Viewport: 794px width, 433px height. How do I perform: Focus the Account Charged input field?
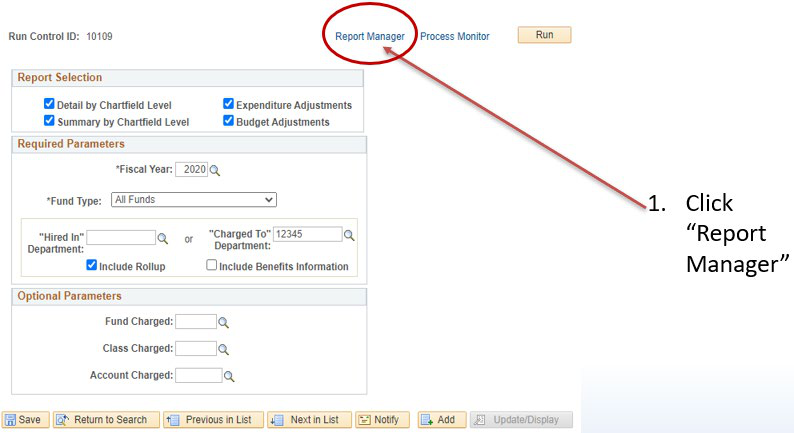point(198,375)
